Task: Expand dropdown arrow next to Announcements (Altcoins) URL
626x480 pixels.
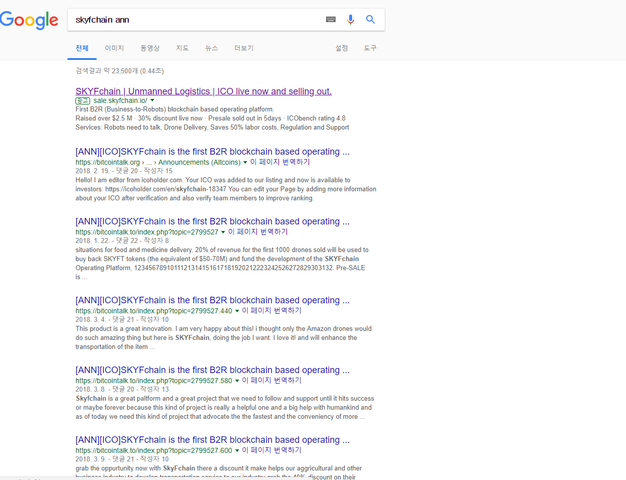Action: click(245, 162)
